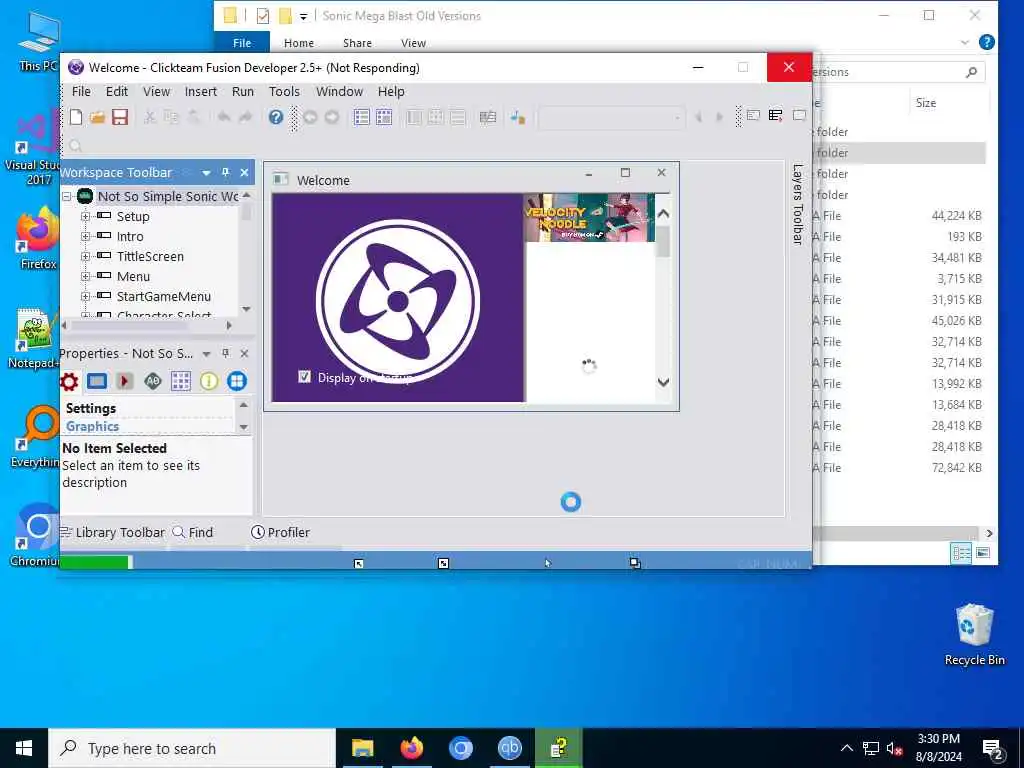Open the notification center icon
The height and width of the screenshot is (768, 1024).
coord(992,749)
